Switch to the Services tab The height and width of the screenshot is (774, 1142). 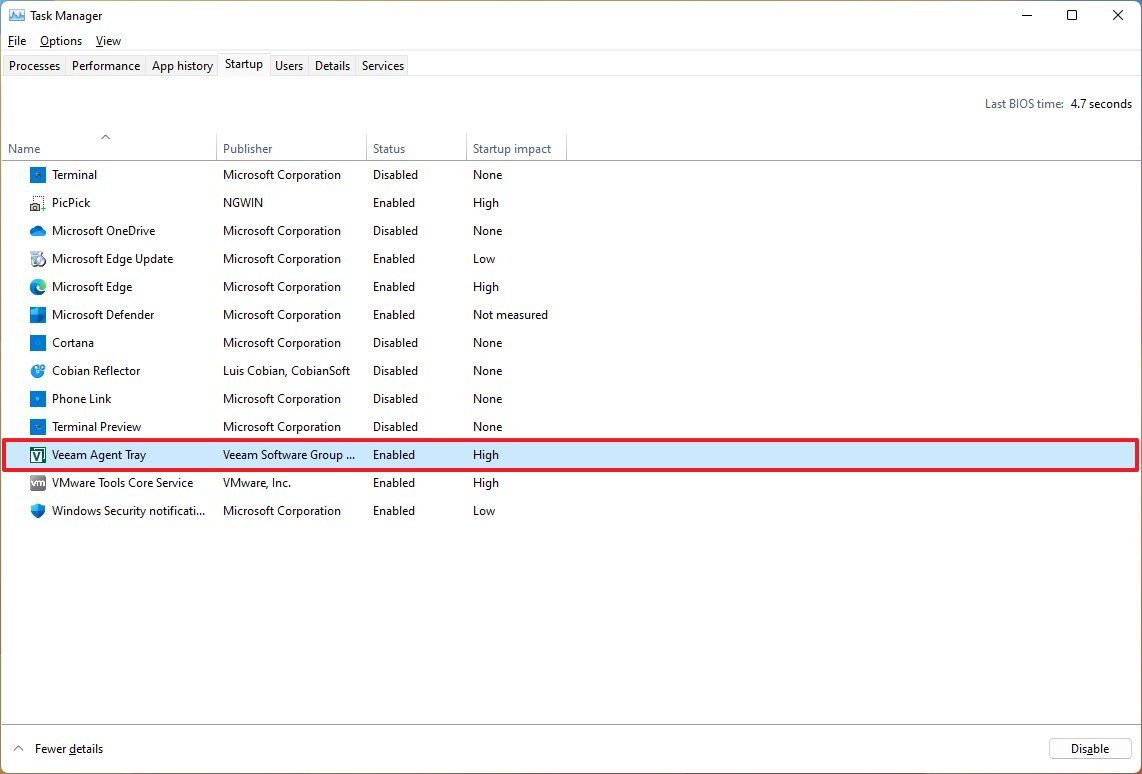(x=381, y=65)
